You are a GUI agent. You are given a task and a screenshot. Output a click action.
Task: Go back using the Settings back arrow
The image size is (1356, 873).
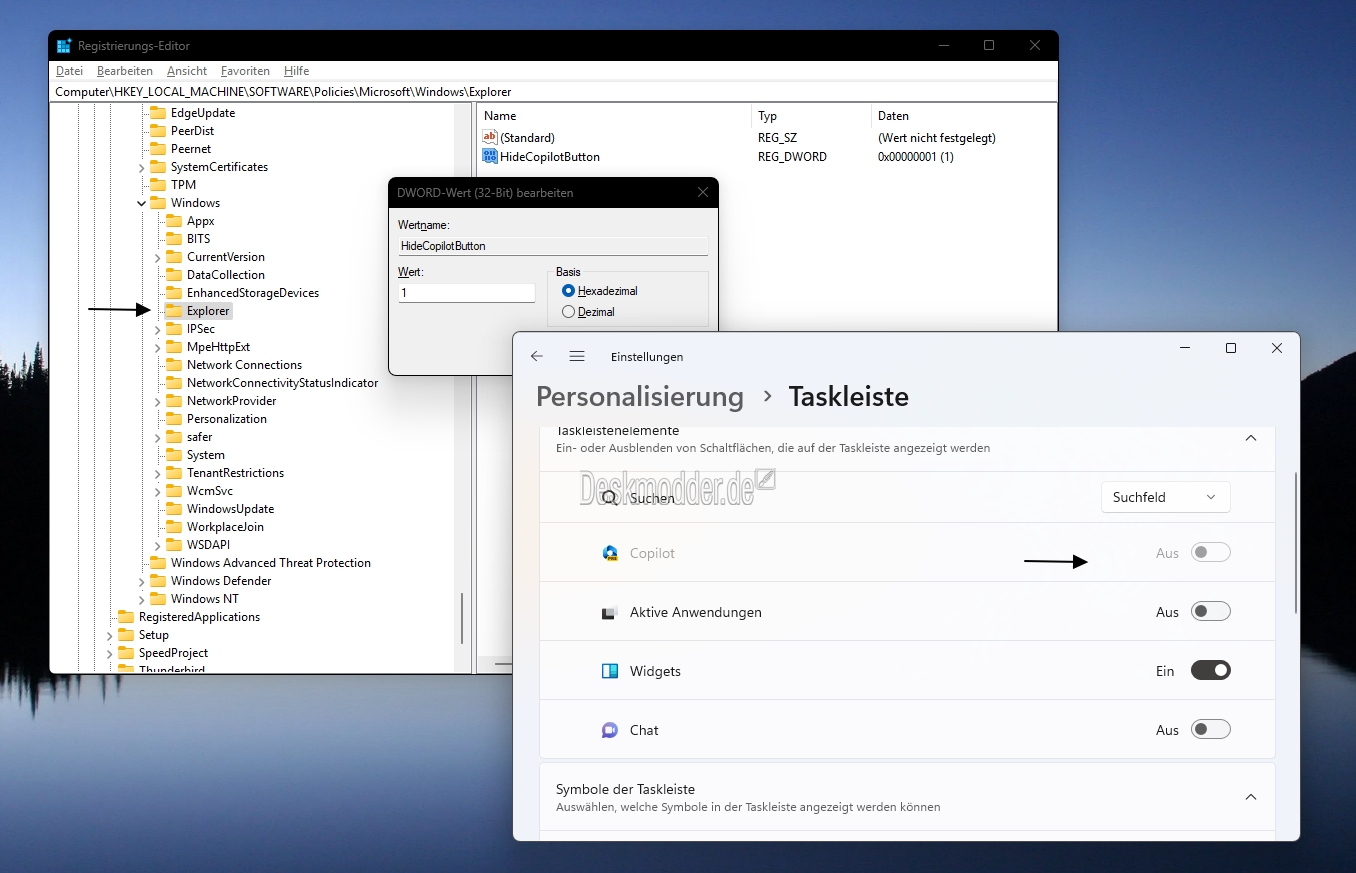click(x=537, y=356)
